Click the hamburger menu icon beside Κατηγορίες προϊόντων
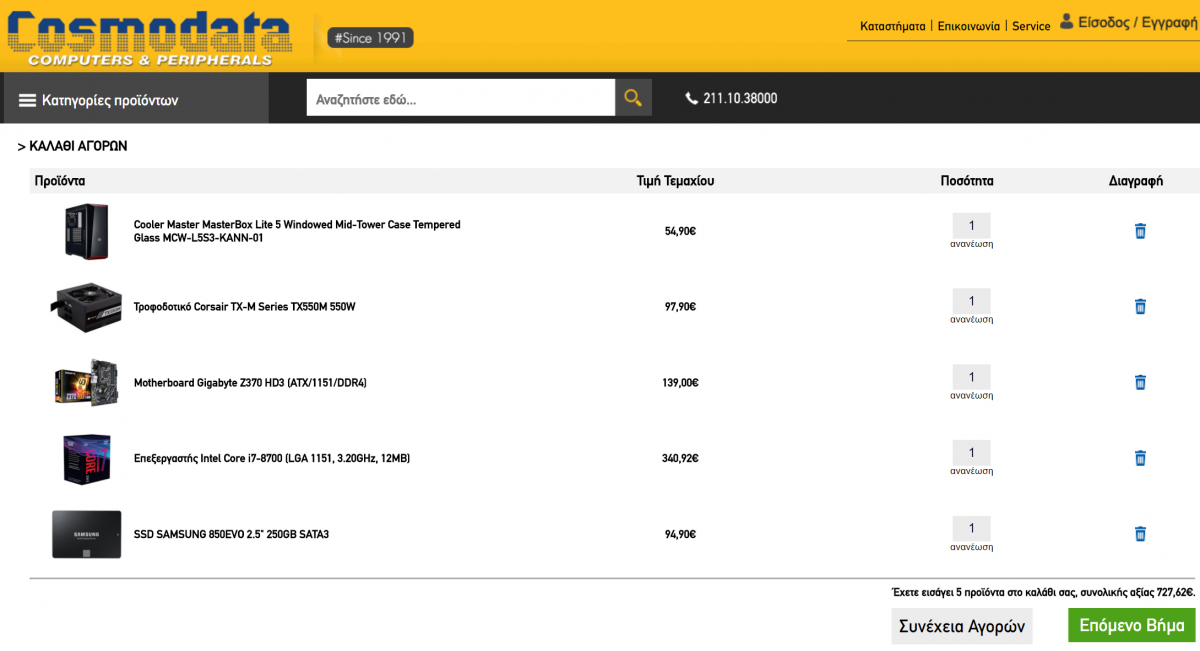This screenshot has width=1200, height=651. coord(28,100)
